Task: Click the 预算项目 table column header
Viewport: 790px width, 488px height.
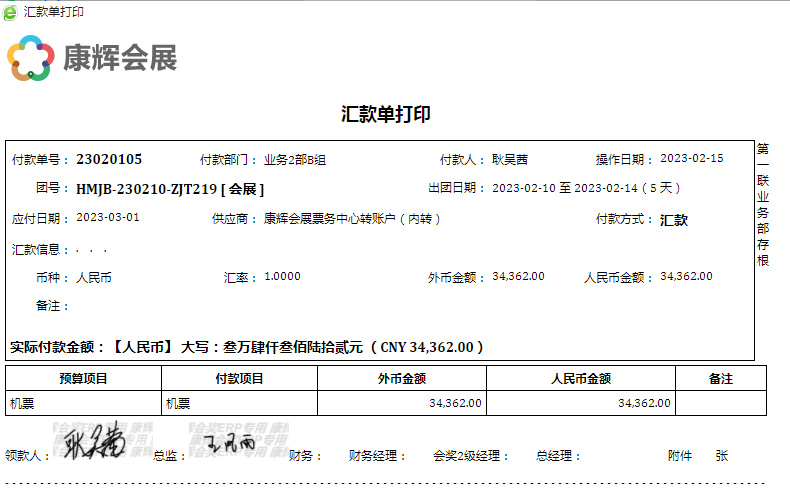Action: [83, 379]
